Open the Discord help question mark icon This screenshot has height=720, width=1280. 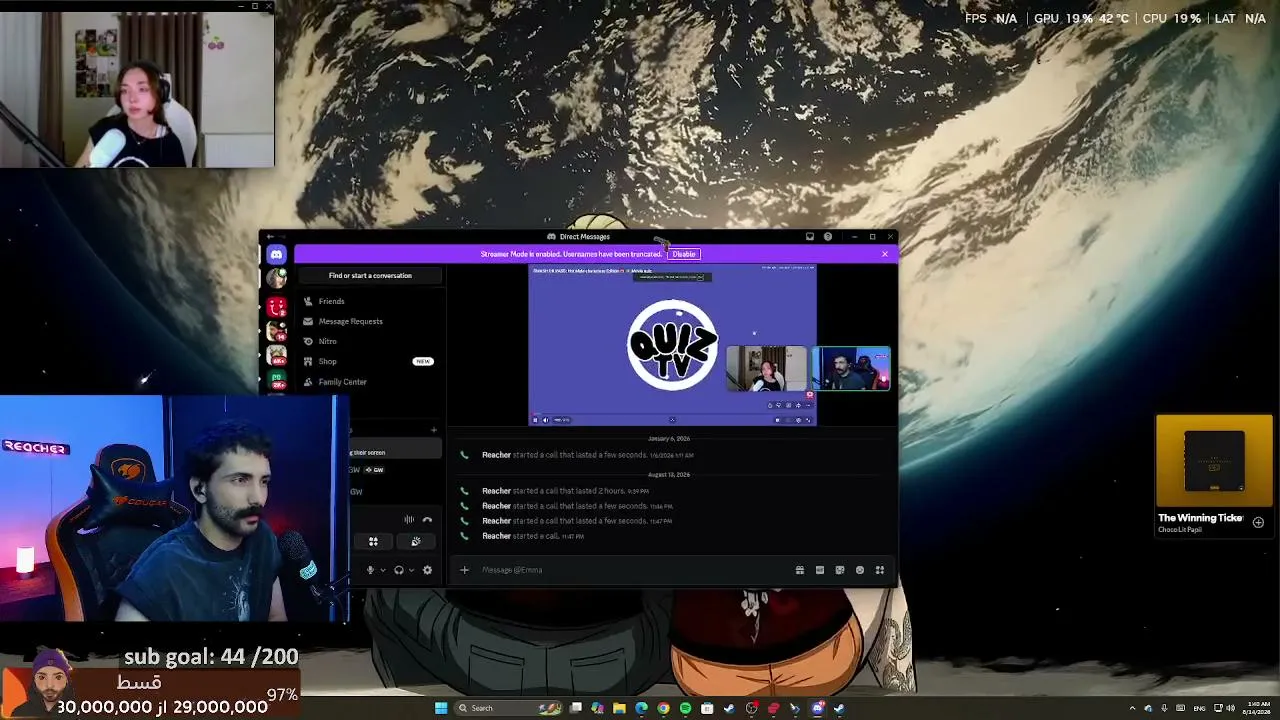[828, 237]
